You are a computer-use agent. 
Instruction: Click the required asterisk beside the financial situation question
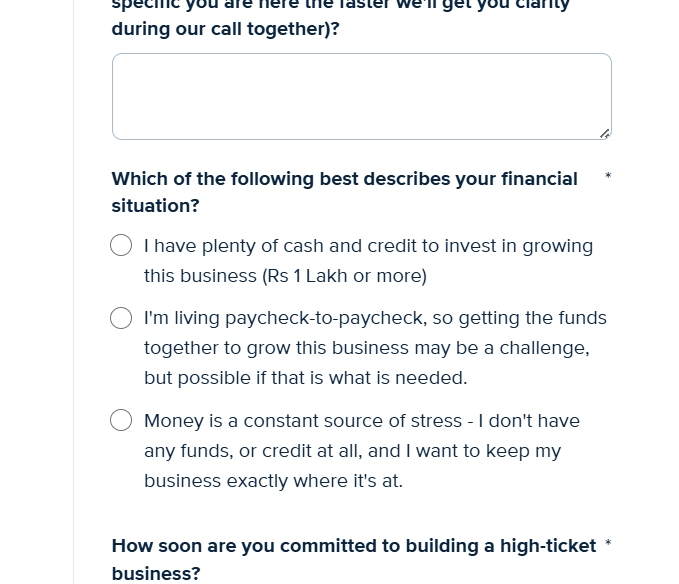[x=608, y=176]
